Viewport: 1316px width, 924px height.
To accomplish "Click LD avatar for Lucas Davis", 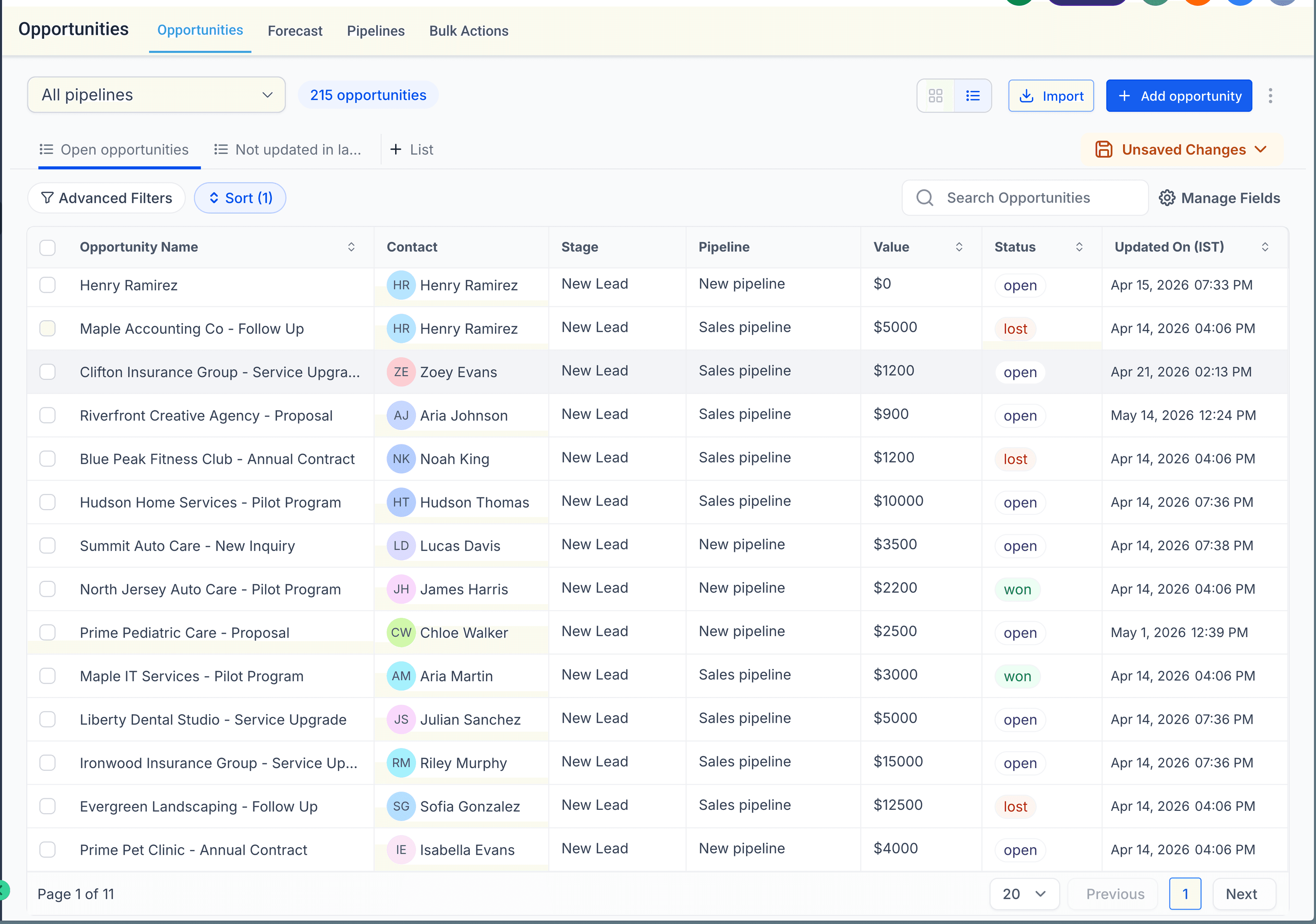I will coord(401,546).
